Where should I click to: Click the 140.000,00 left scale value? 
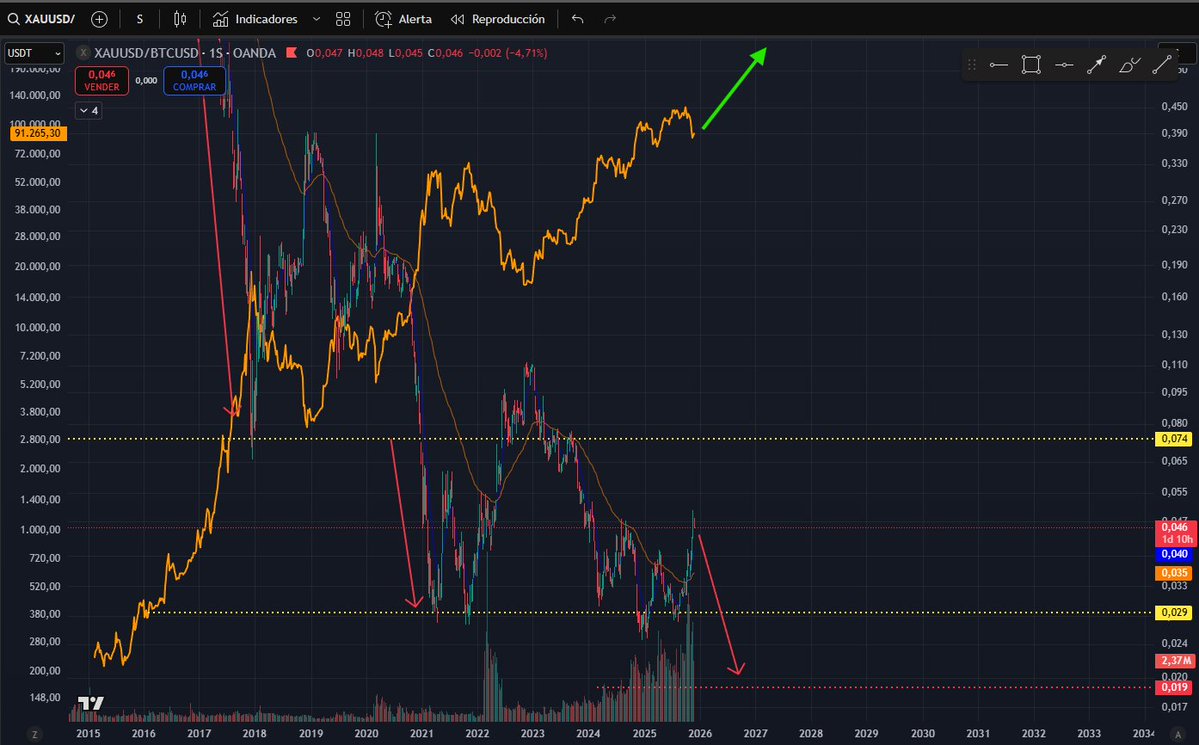(36, 96)
